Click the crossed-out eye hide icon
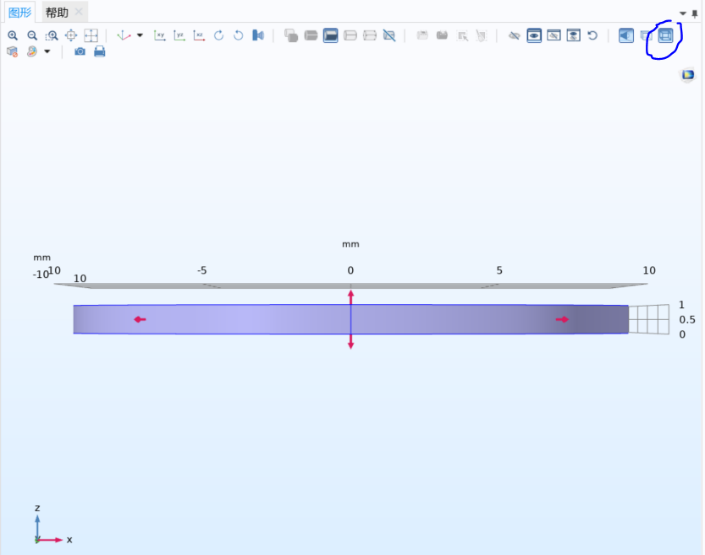The image size is (705, 555). pos(514,36)
